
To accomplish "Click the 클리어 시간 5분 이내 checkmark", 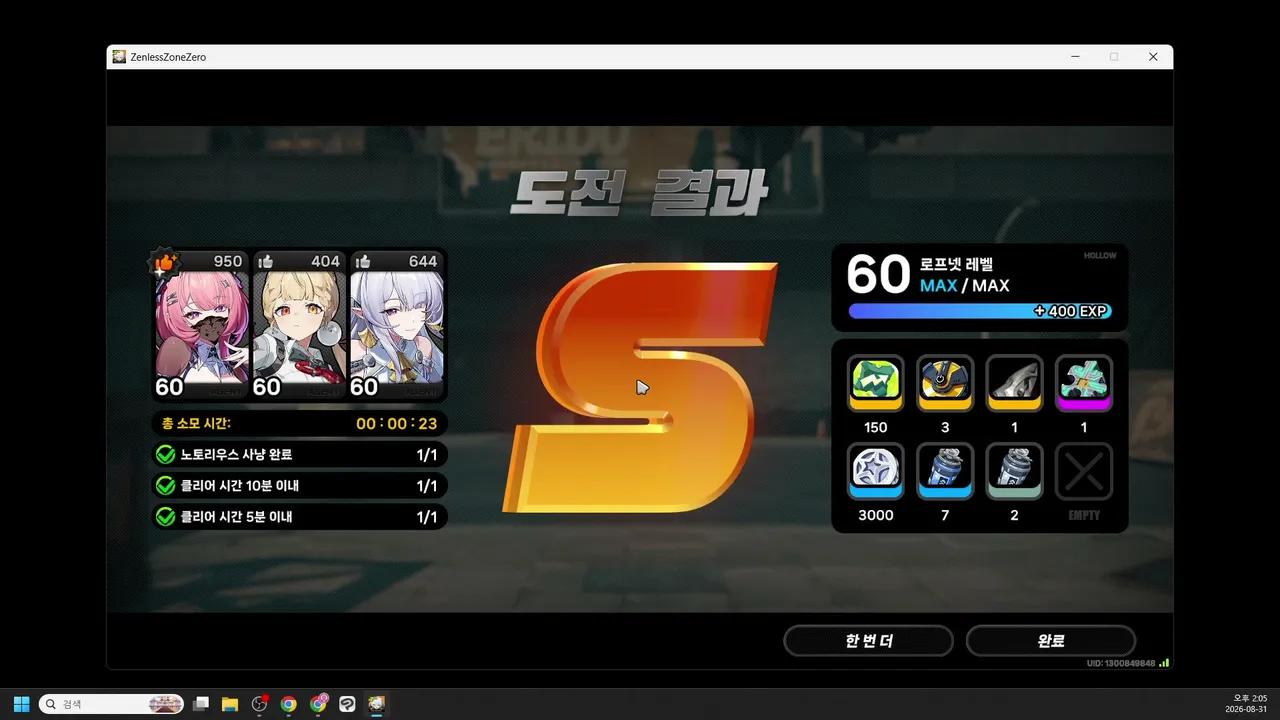I will [x=166, y=517].
